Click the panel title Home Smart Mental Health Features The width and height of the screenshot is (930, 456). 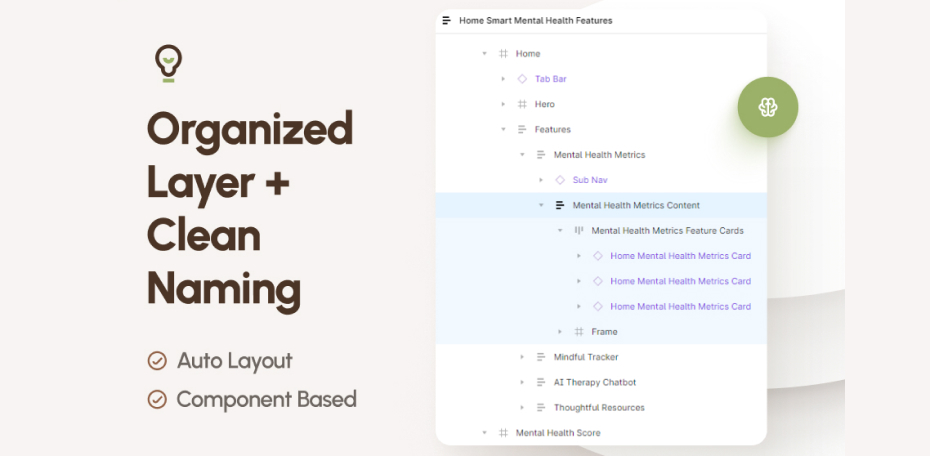pos(535,20)
